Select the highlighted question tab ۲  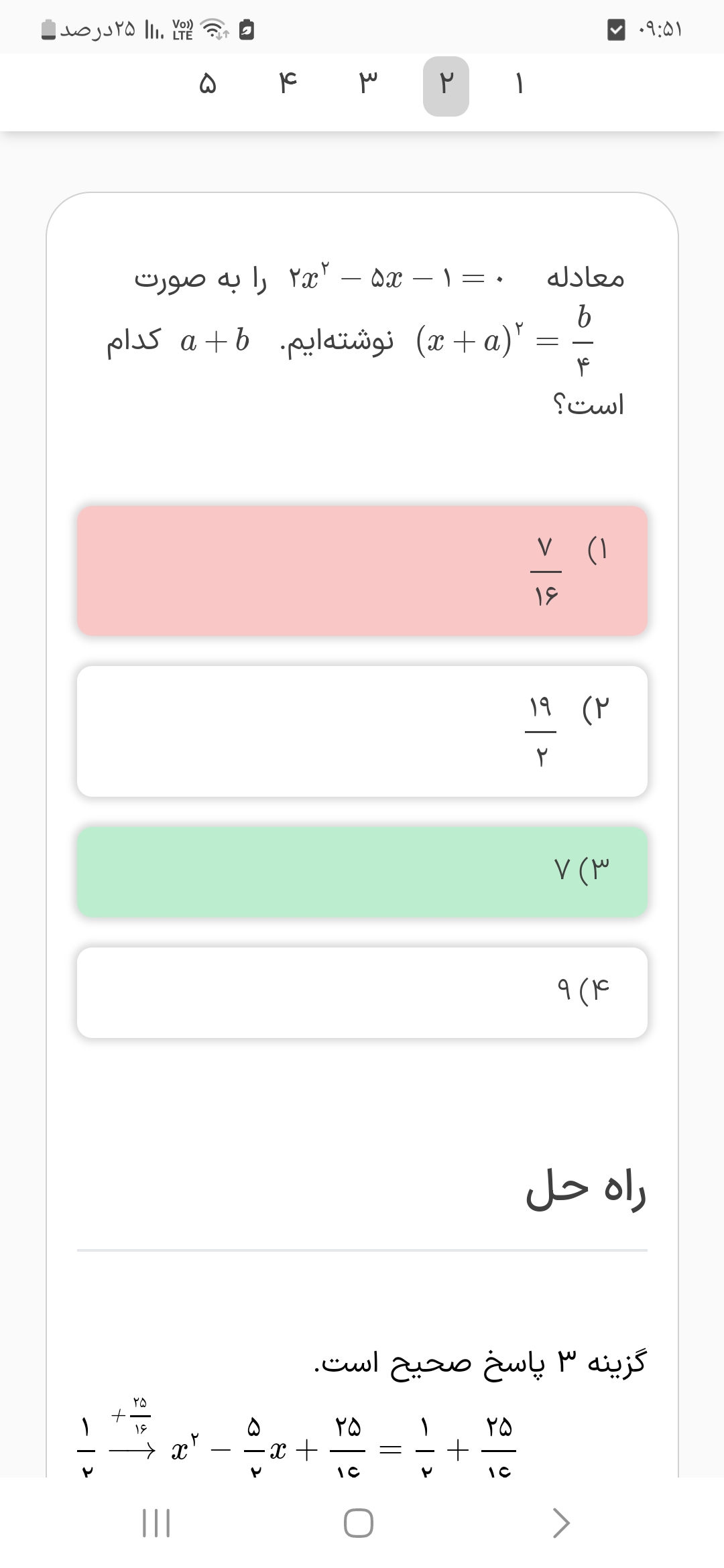tap(446, 86)
